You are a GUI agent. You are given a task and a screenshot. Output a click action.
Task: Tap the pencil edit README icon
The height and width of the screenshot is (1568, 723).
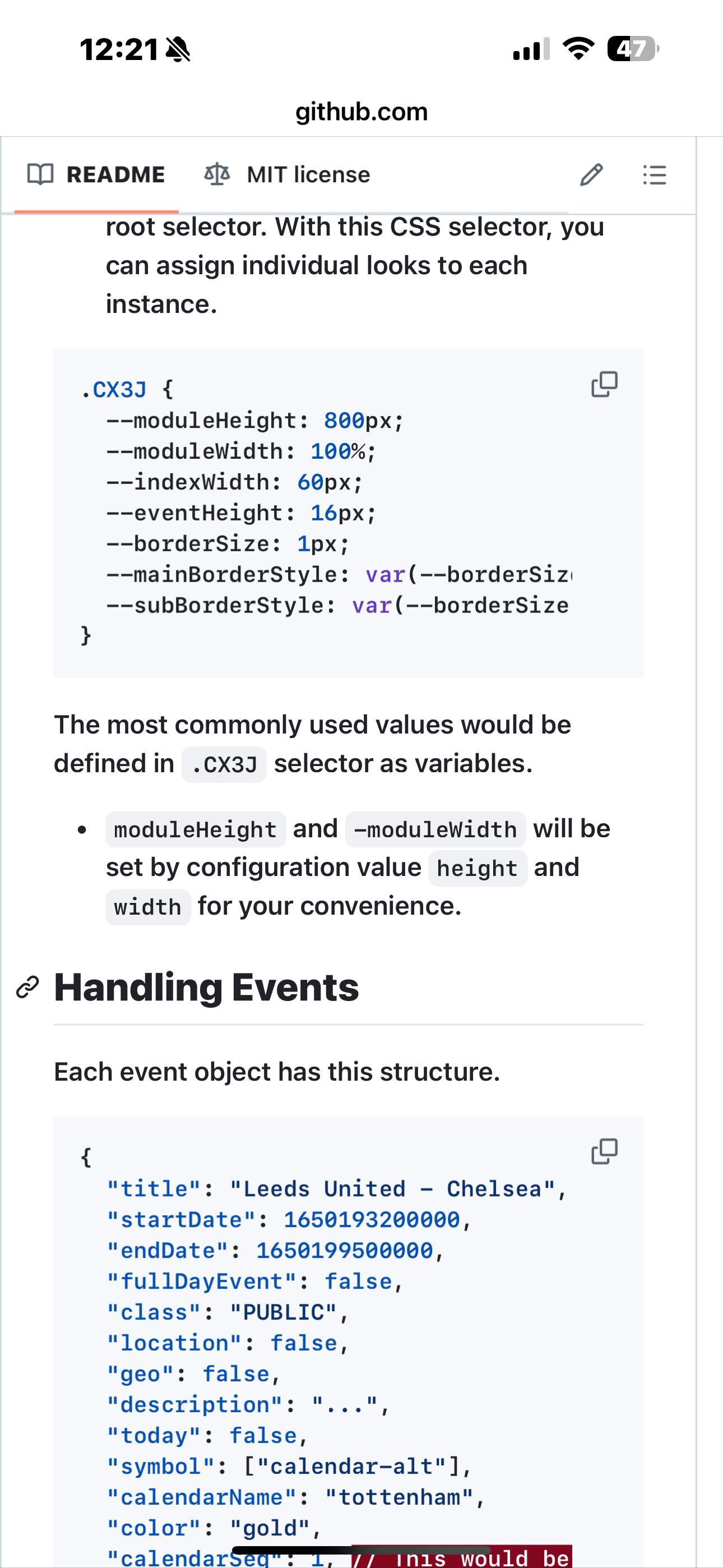point(591,176)
